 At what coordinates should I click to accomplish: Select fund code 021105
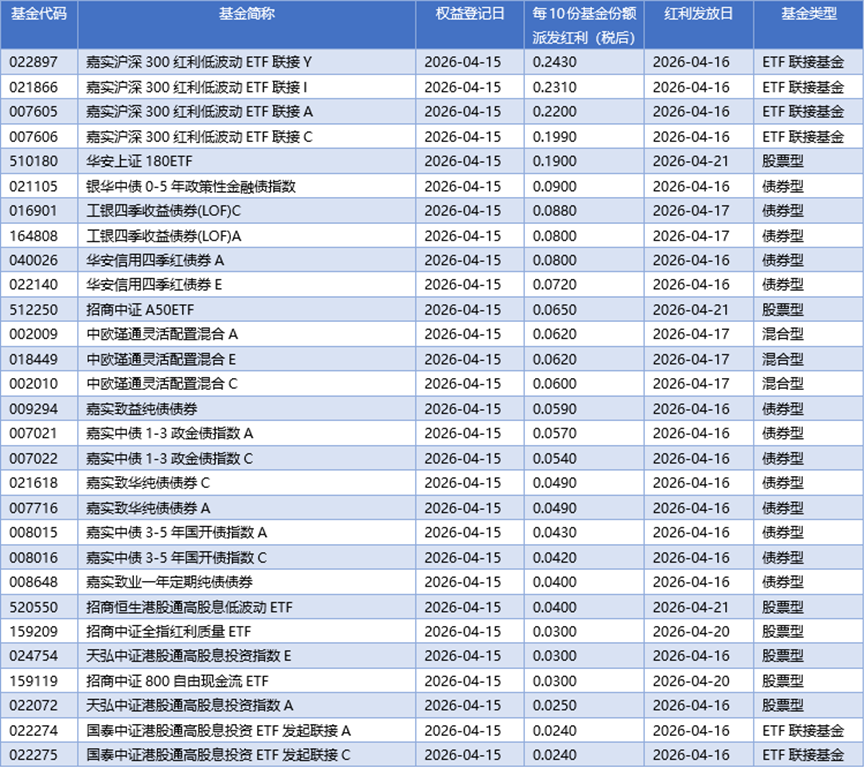[33, 186]
